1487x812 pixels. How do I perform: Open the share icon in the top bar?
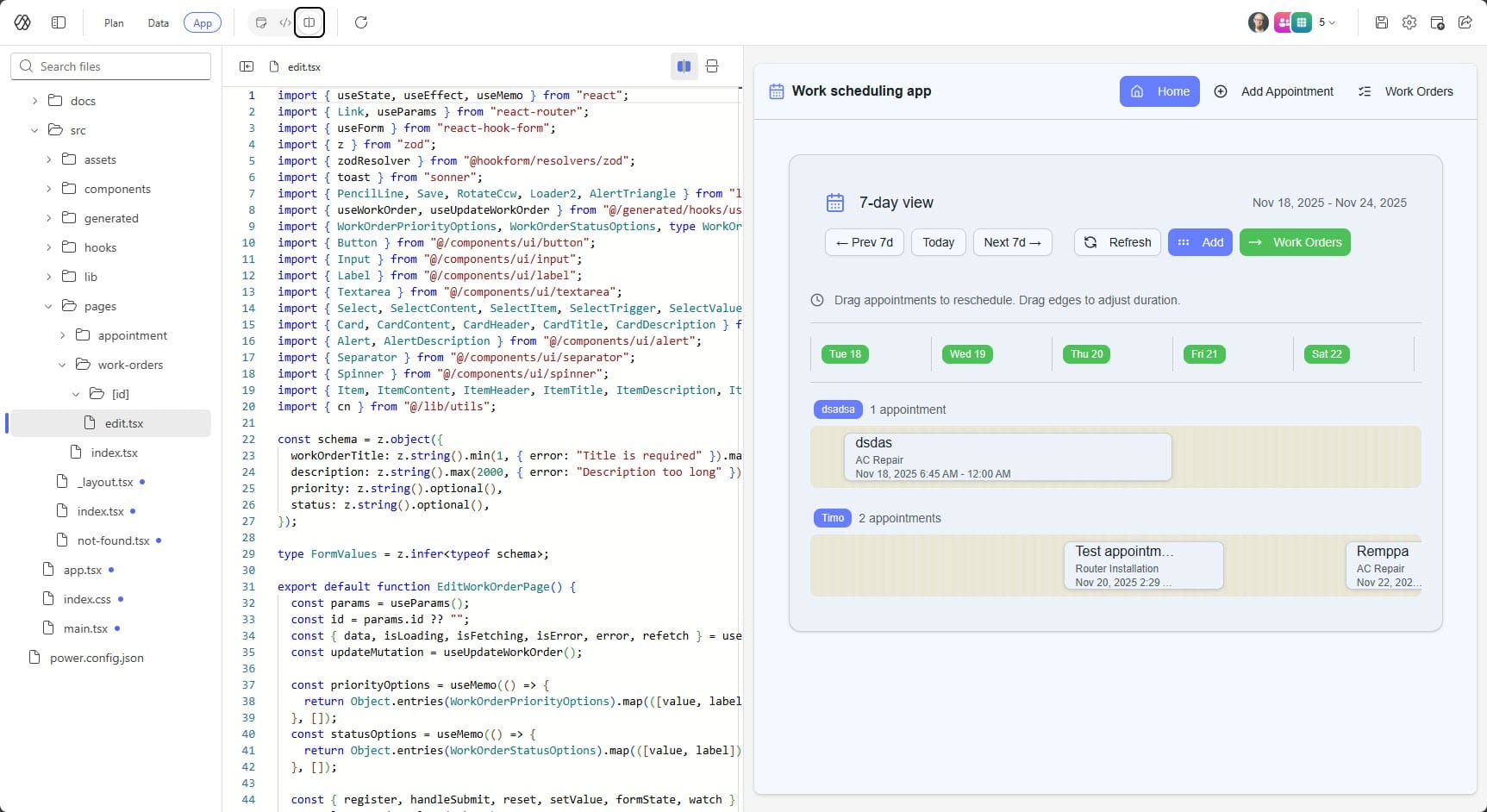(x=1465, y=22)
